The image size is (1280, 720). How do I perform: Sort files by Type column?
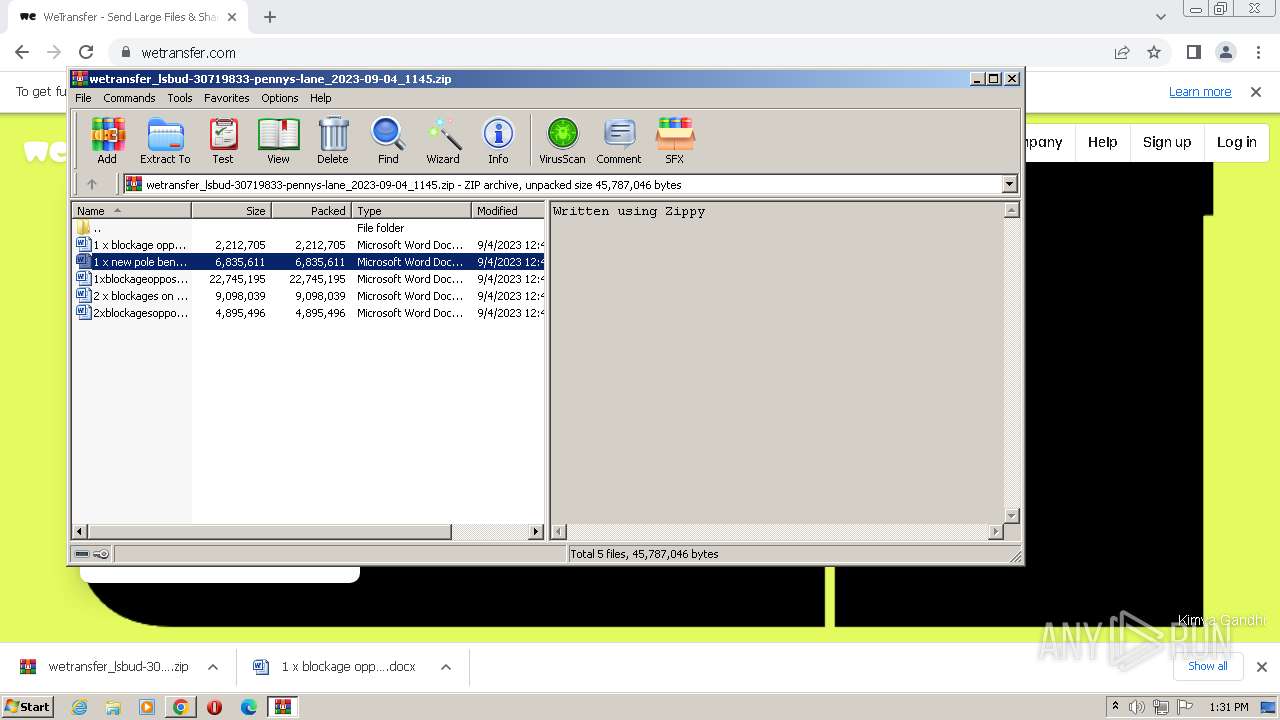click(411, 211)
